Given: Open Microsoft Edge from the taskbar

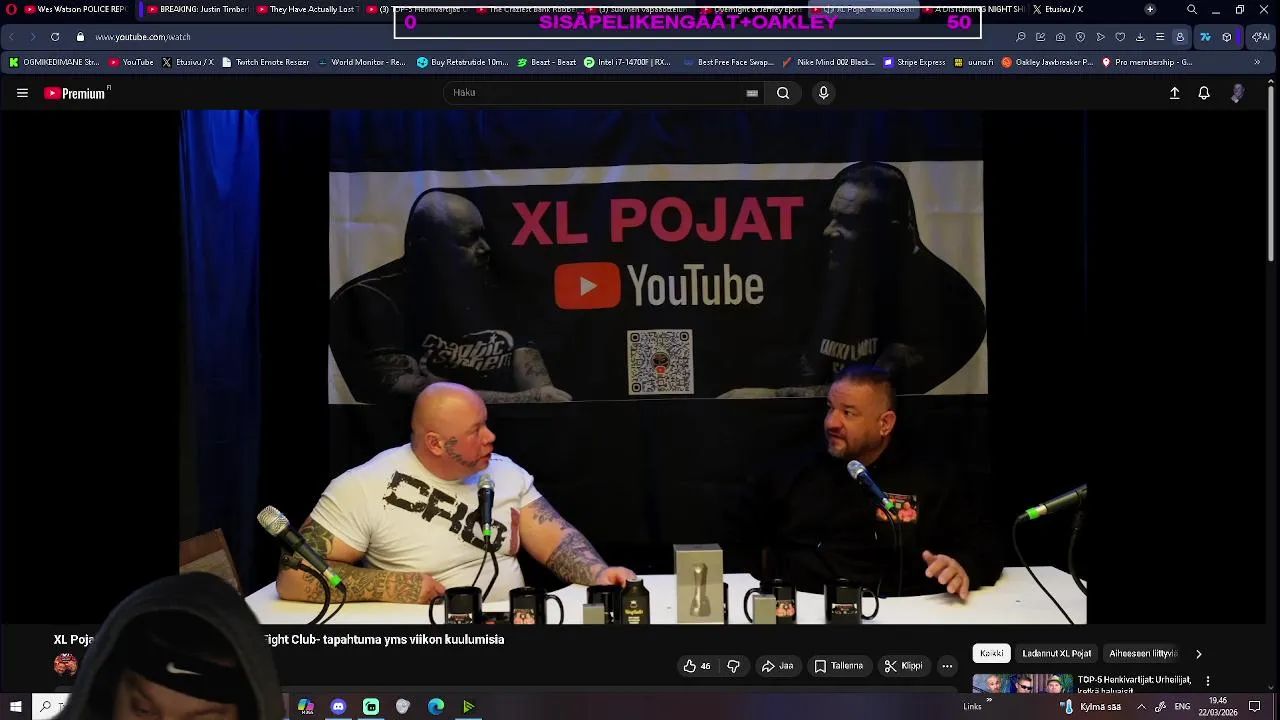Looking at the screenshot, I should point(436,707).
